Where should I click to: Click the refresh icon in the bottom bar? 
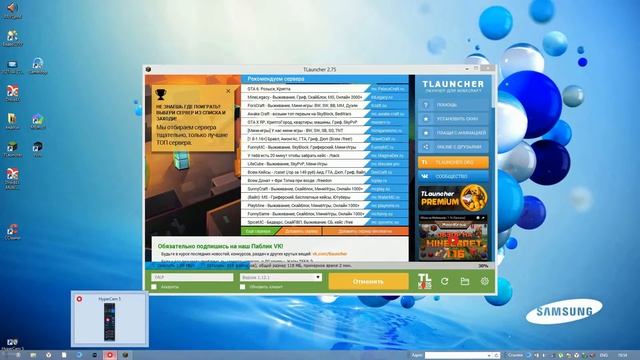(444, 281)
